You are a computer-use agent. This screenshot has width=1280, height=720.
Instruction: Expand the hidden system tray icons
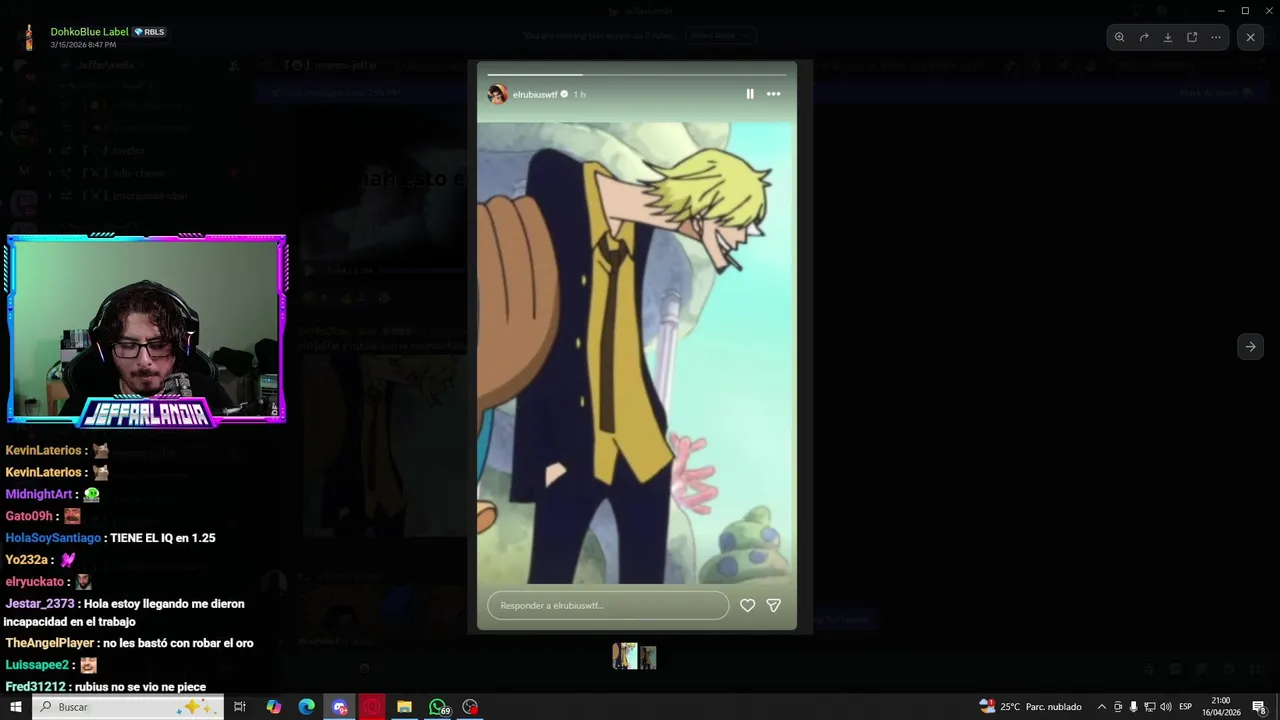[x=1102, y=707]
